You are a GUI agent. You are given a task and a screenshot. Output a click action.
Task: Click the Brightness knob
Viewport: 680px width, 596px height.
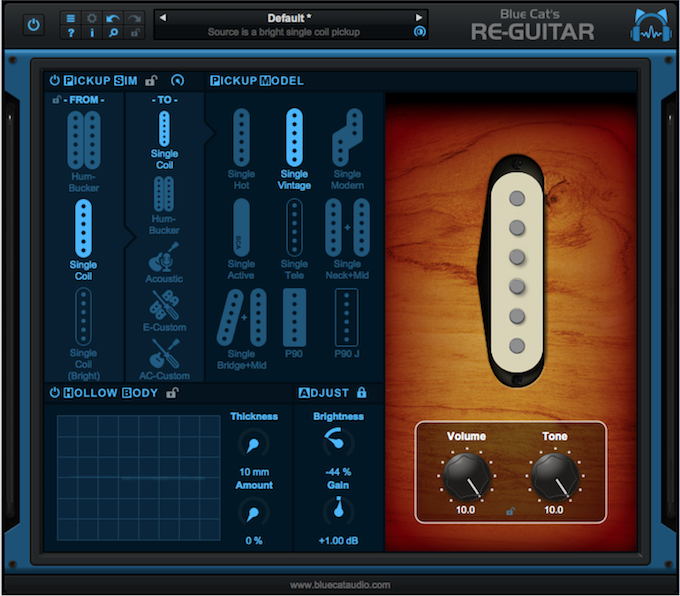pyautogui.click(x=338, y=442)
